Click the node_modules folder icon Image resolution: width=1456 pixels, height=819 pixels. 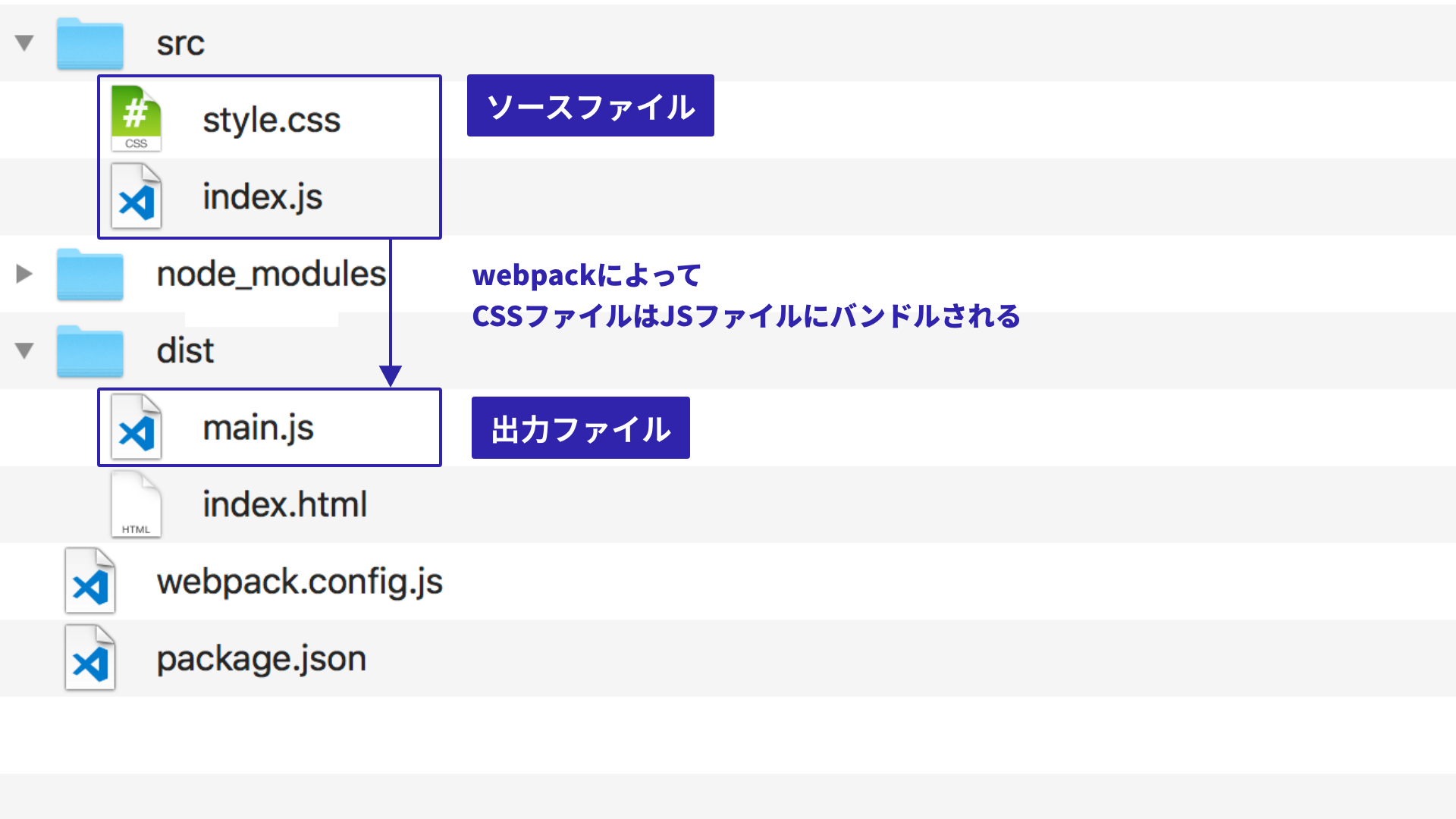89,275
